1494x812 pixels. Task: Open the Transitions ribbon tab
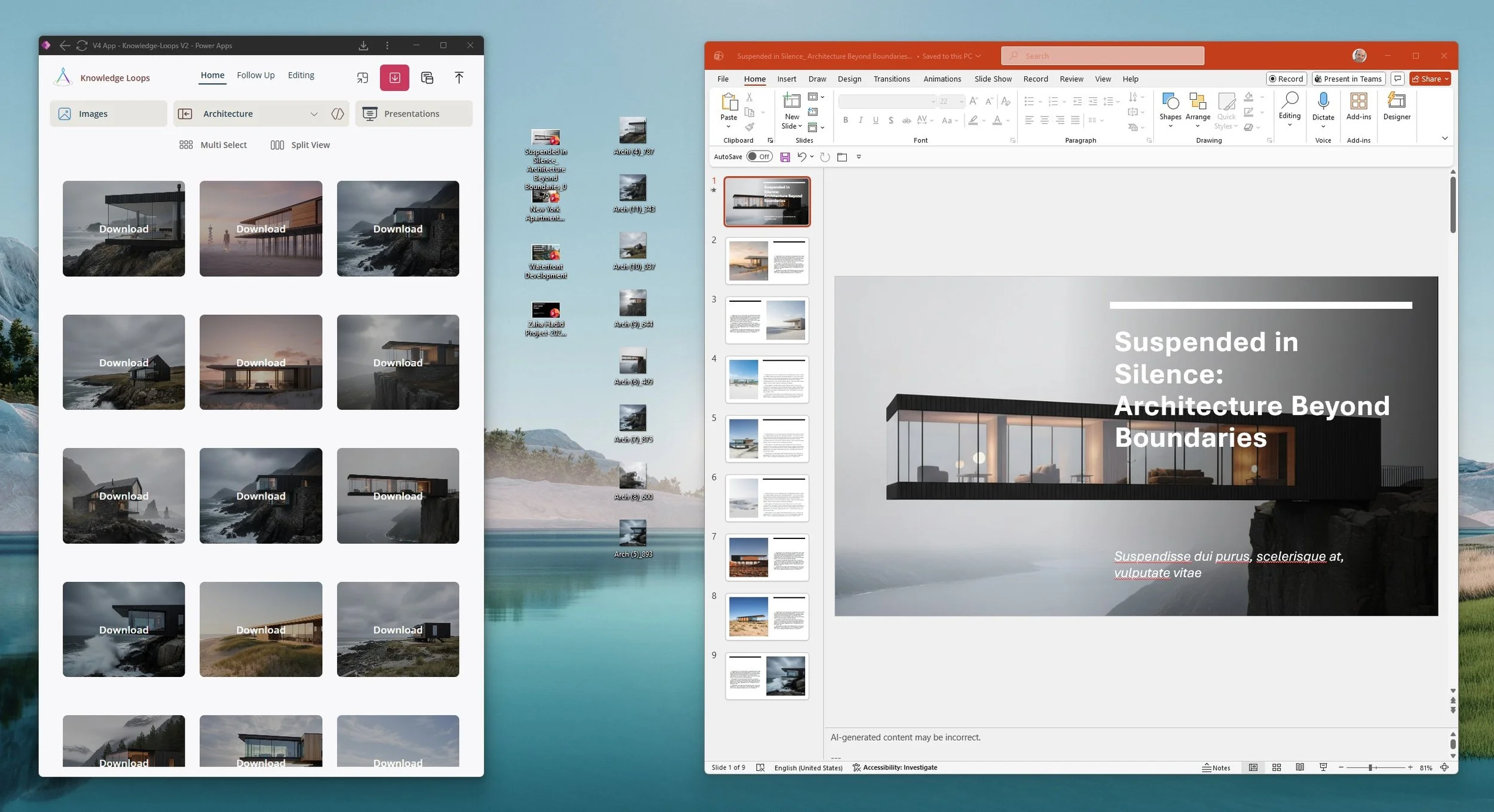pyautogui.click(x=892, y=79)
